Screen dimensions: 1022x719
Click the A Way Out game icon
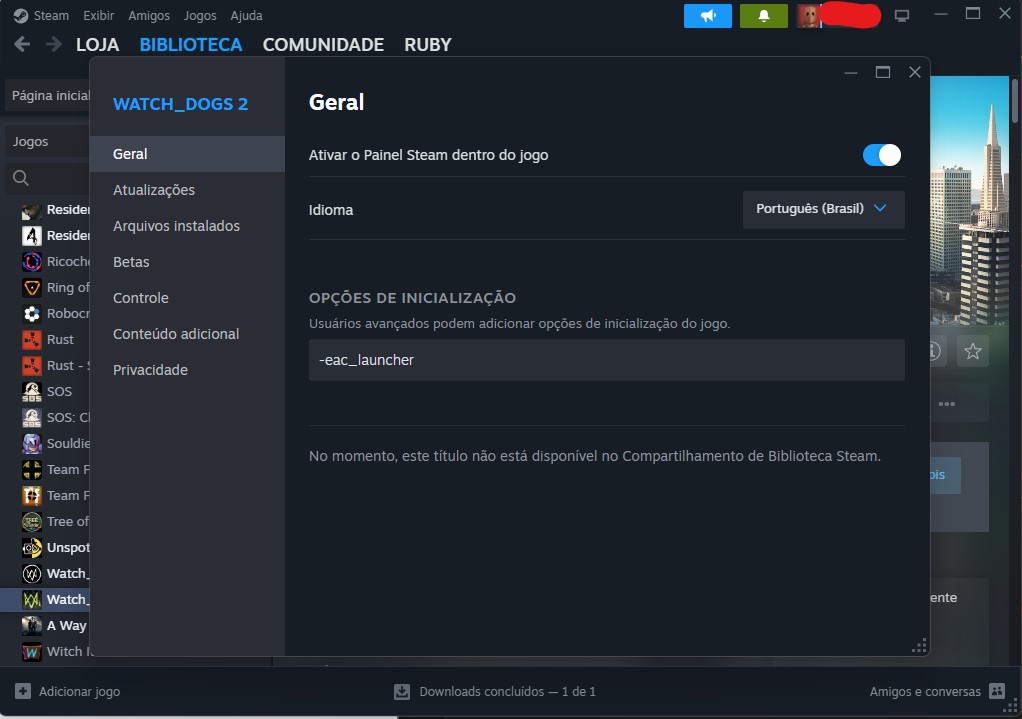point(32,626)
